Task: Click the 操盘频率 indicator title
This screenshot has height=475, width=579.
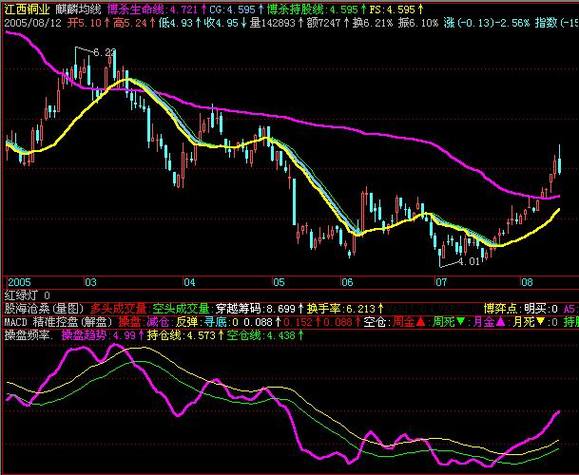Action: [28, 335]
